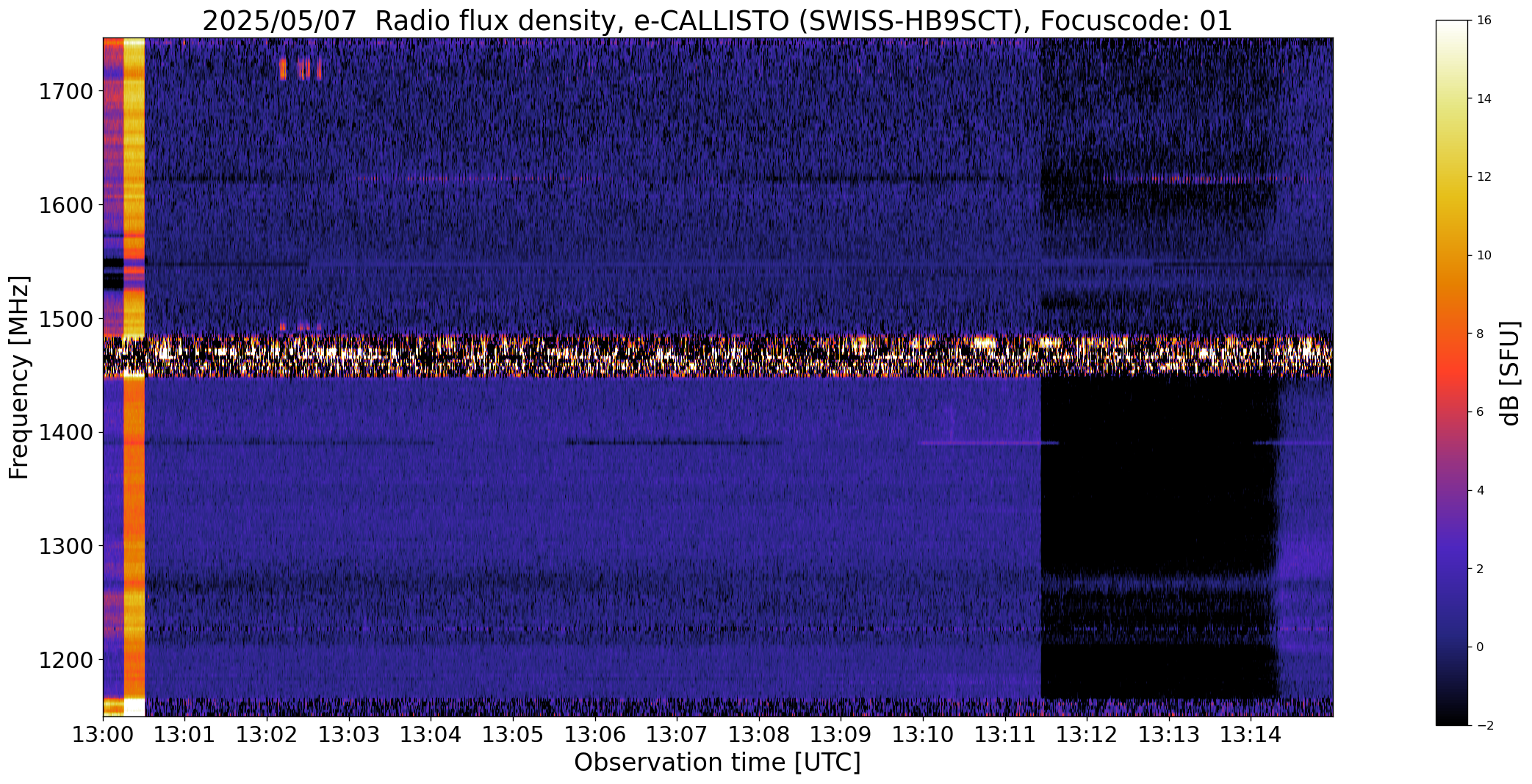Click the colorbar tick label 8
This screenshot has width=1532, height=784.
[x=1480, y=334]
